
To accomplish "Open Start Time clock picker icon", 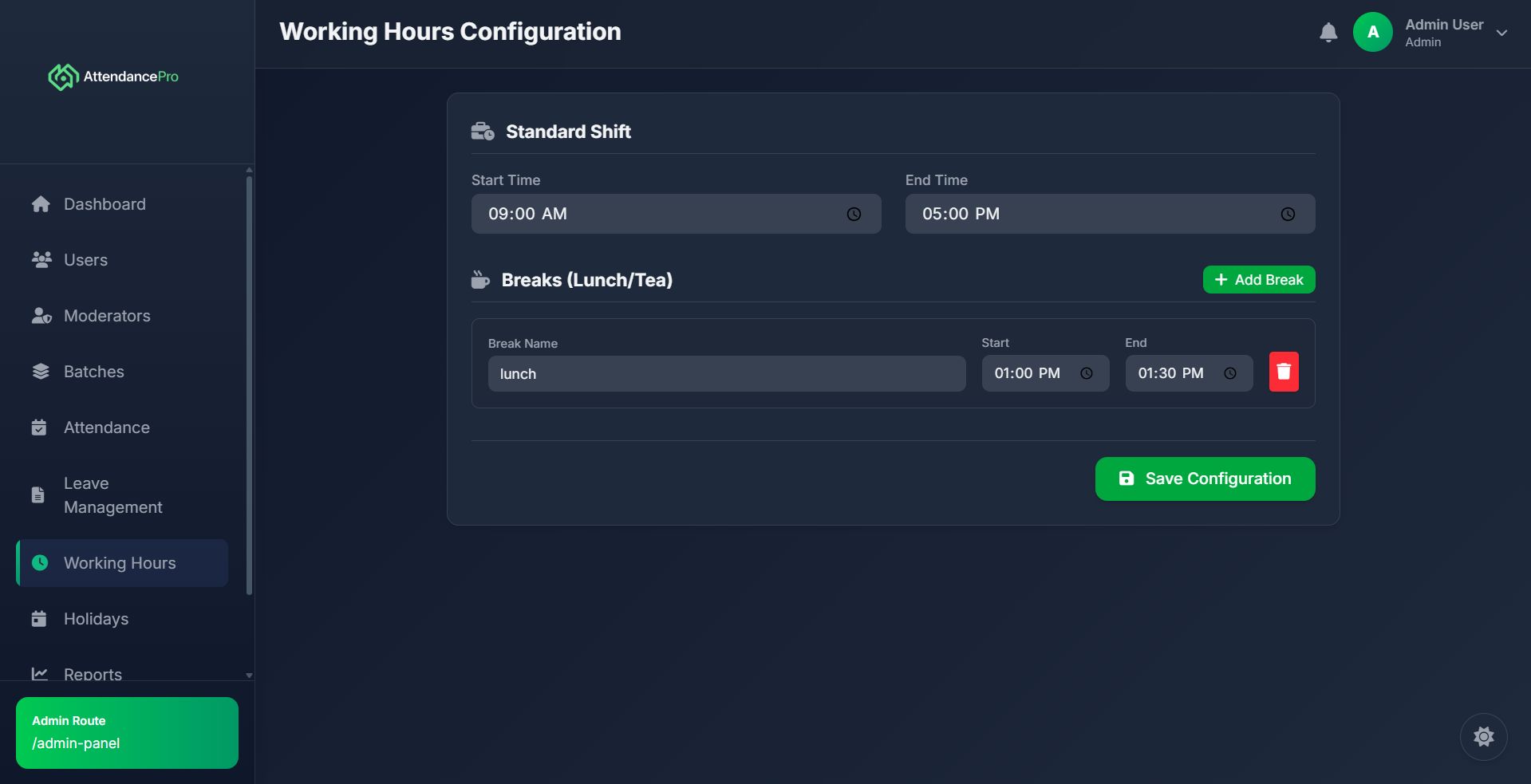I will tap(854, 214).
